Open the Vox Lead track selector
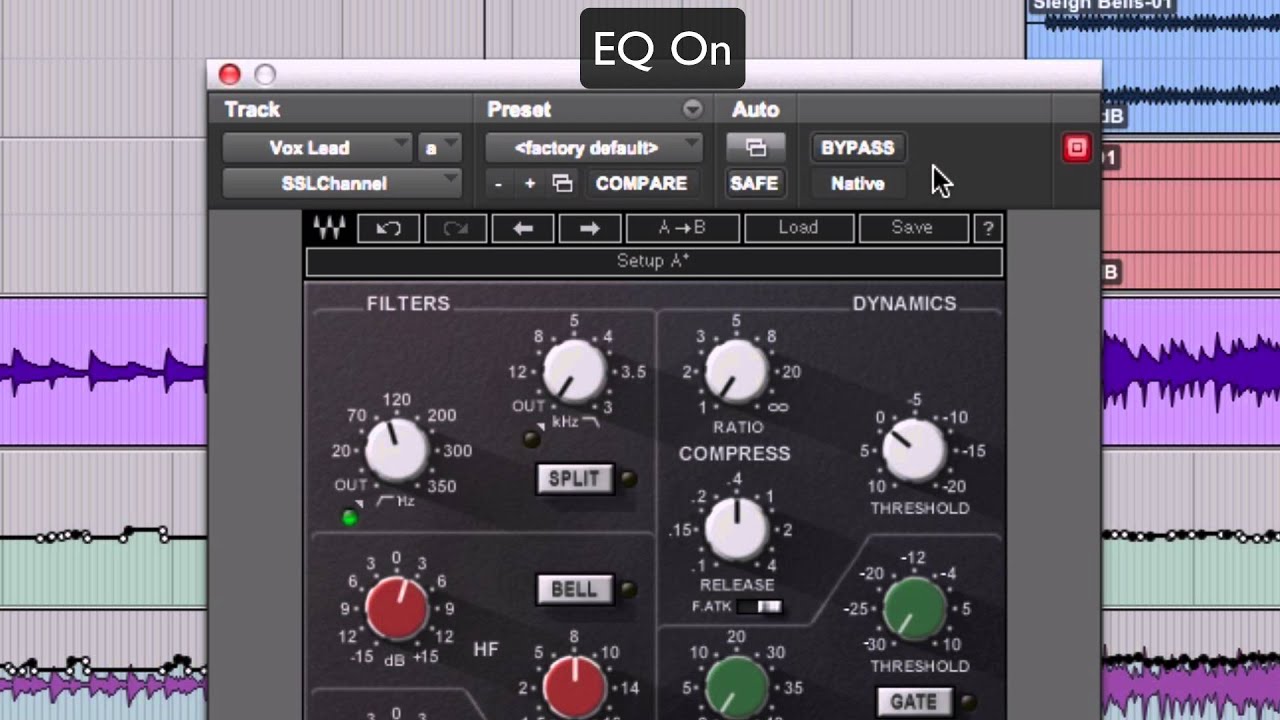Viewport: 1280px width, 720px height. (x=317, y=148)
